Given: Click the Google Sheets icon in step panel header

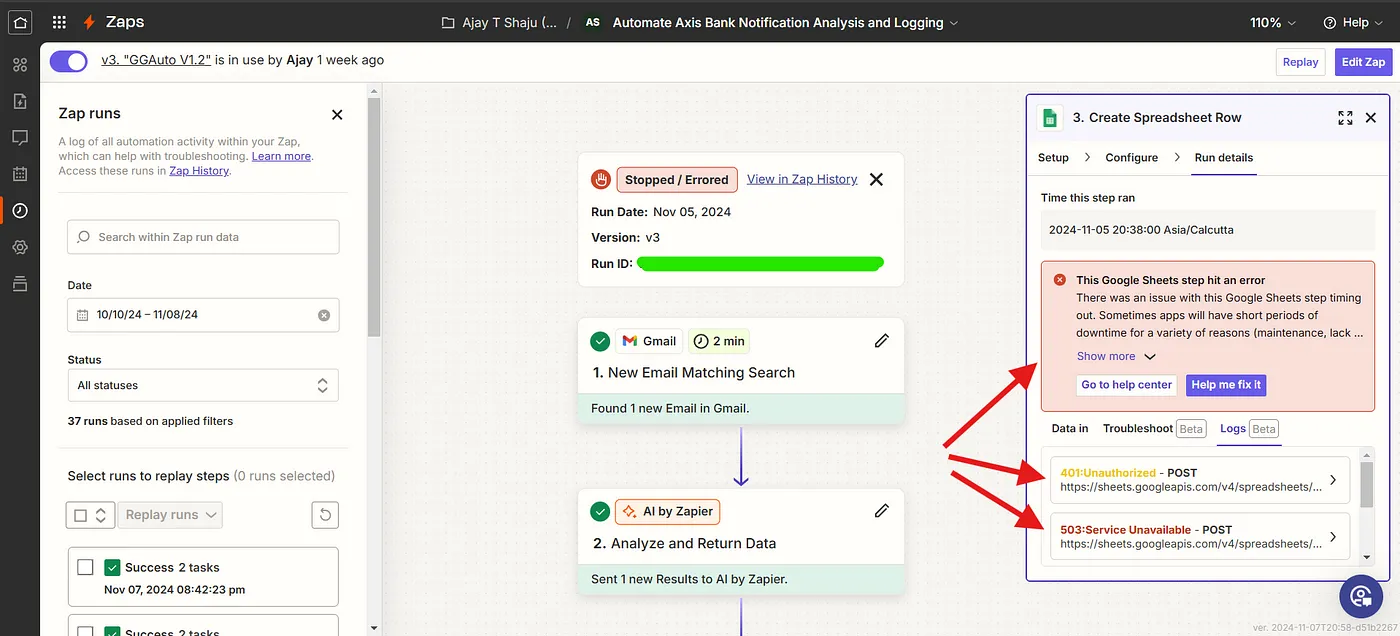Looking at the screenshot, I should point(1050,117).
